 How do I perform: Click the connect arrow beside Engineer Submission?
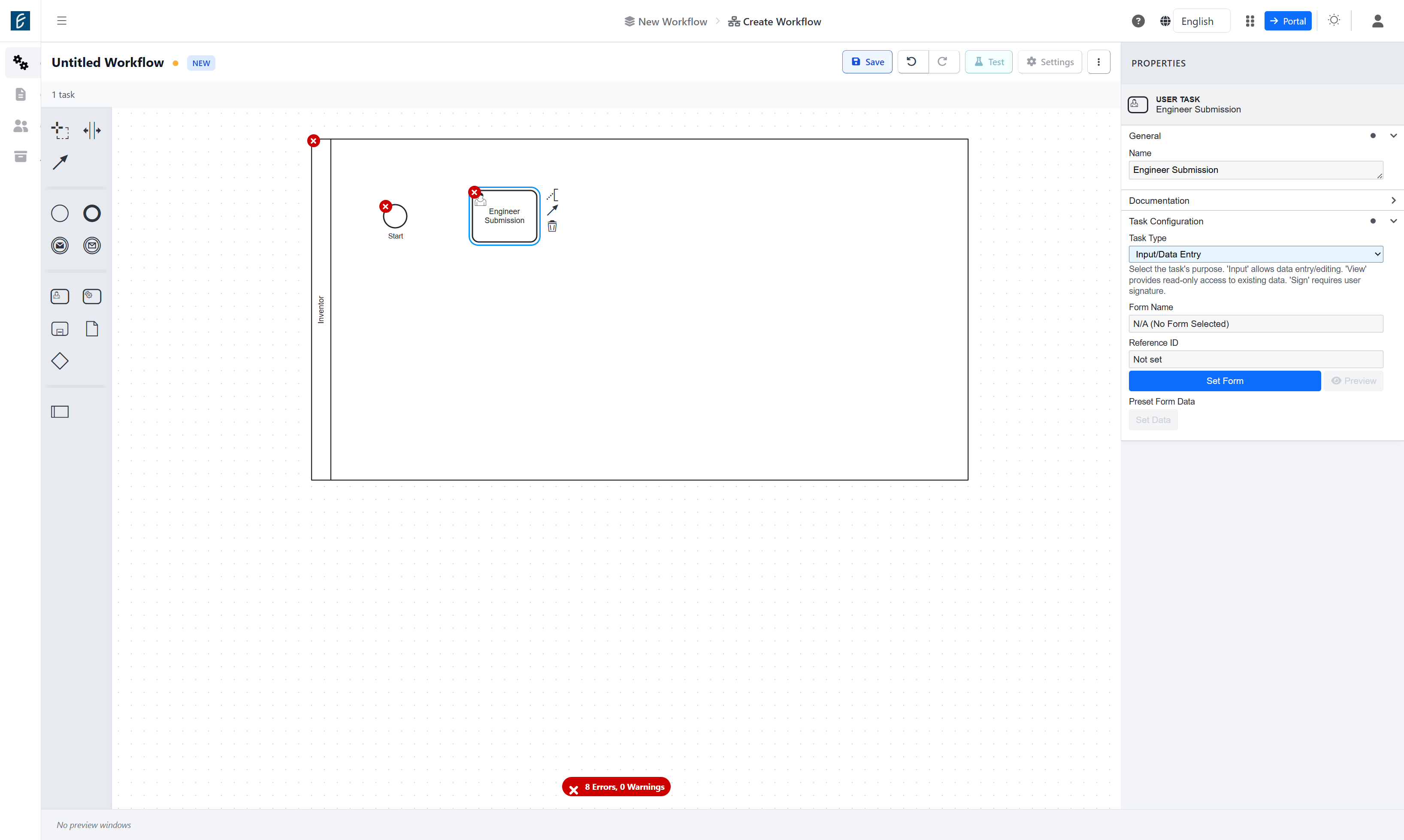(x=552, y=210)
